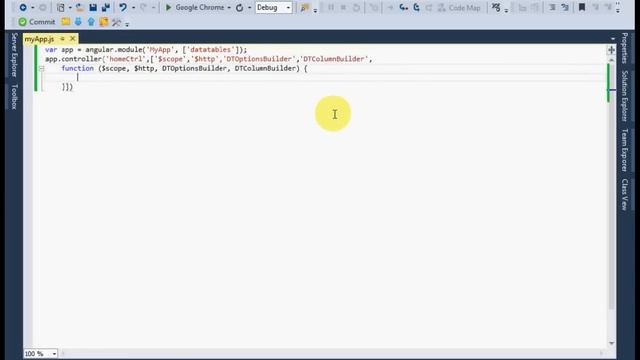Click the editor split window handle
Screen dimensions: 640x360
pos(611,50)
